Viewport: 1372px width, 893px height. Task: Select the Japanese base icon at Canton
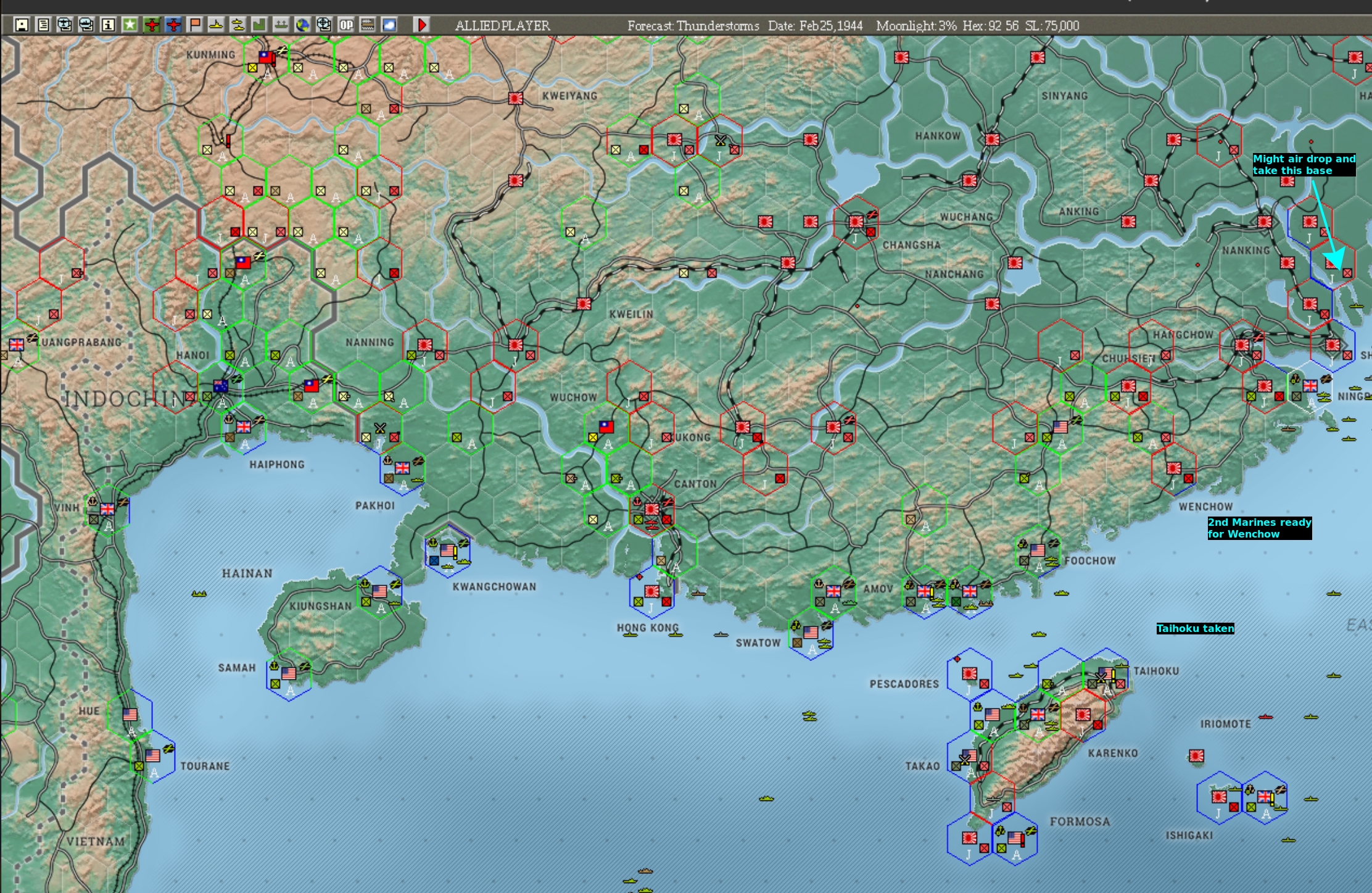click(652, 509)
